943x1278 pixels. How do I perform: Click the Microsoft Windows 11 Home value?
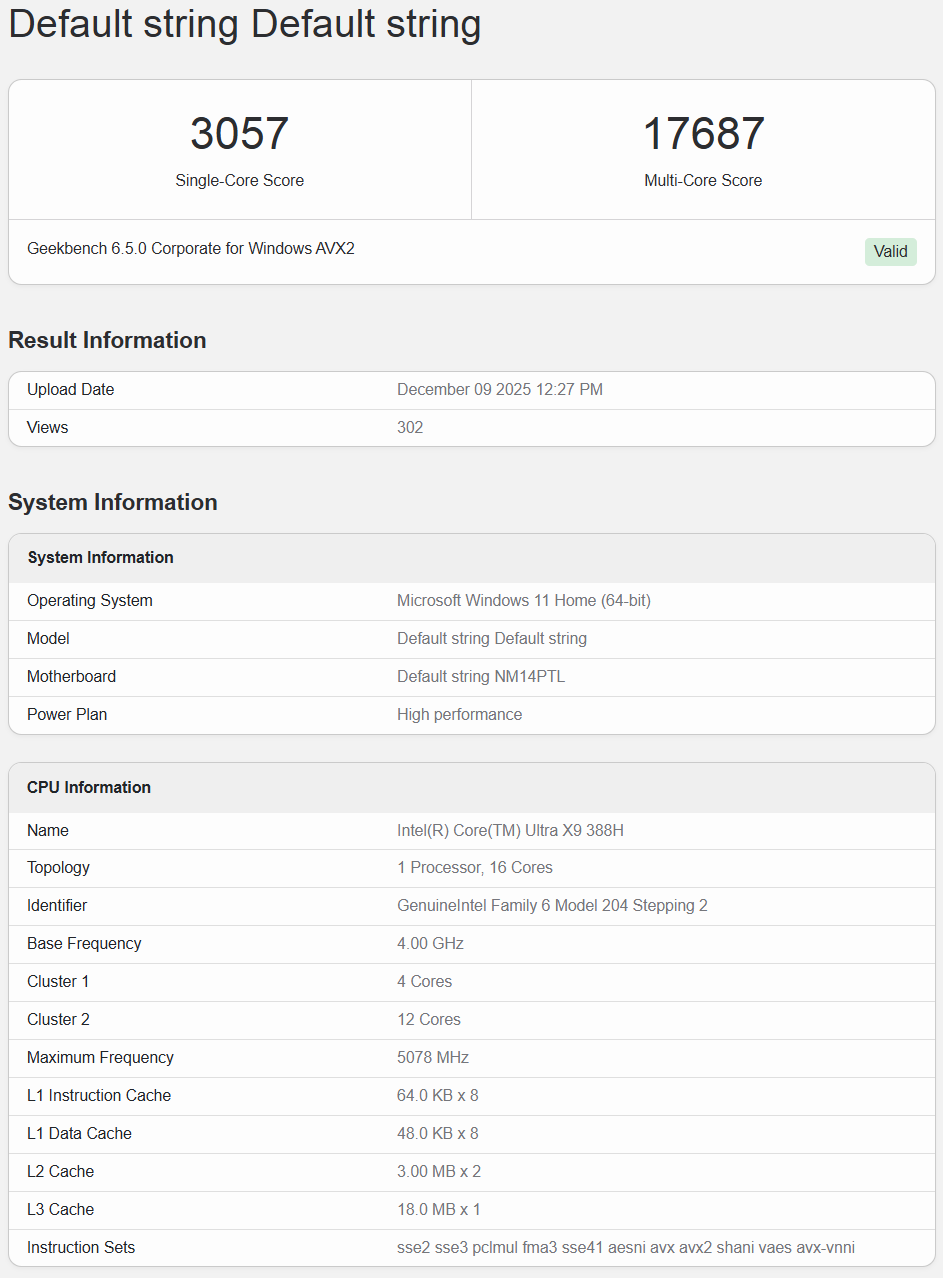(523, 601)
